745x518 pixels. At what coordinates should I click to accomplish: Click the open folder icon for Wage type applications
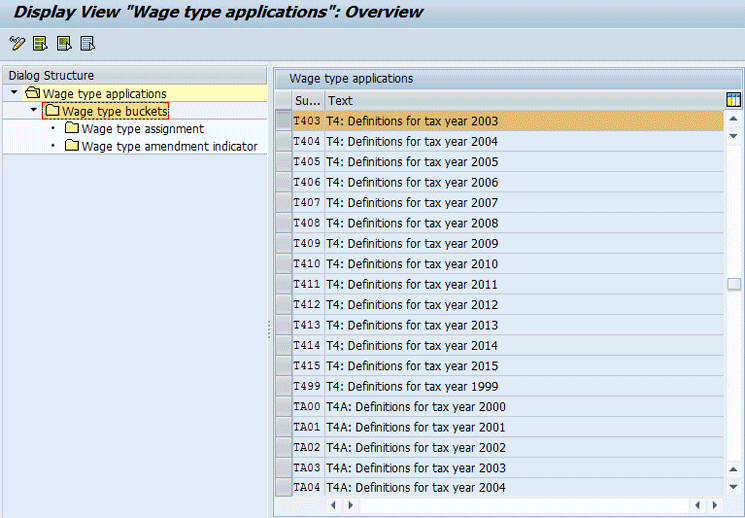pyautogui.click(x=32, y=94)
